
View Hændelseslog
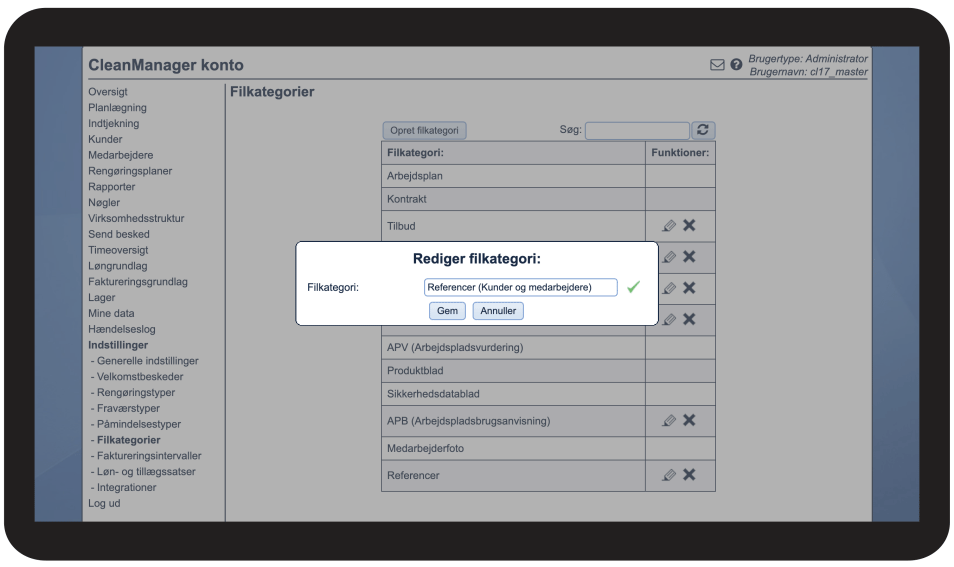click(x=122, y=329)
